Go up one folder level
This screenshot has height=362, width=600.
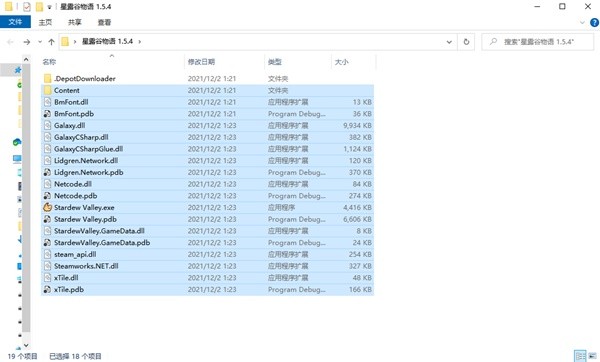tap(51, 42)
